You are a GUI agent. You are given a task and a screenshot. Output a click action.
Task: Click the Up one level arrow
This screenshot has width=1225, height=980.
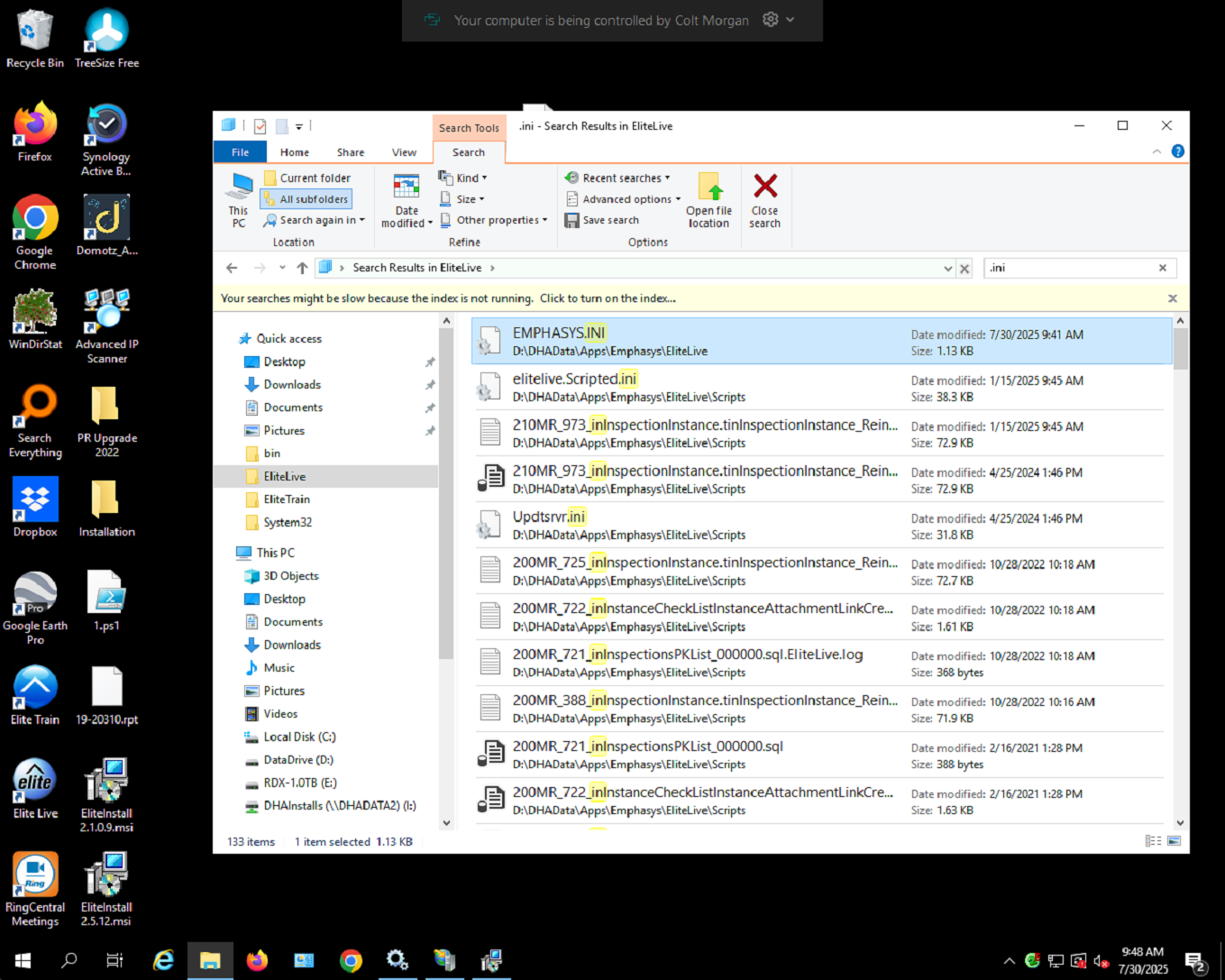click(x=302, y=268)
